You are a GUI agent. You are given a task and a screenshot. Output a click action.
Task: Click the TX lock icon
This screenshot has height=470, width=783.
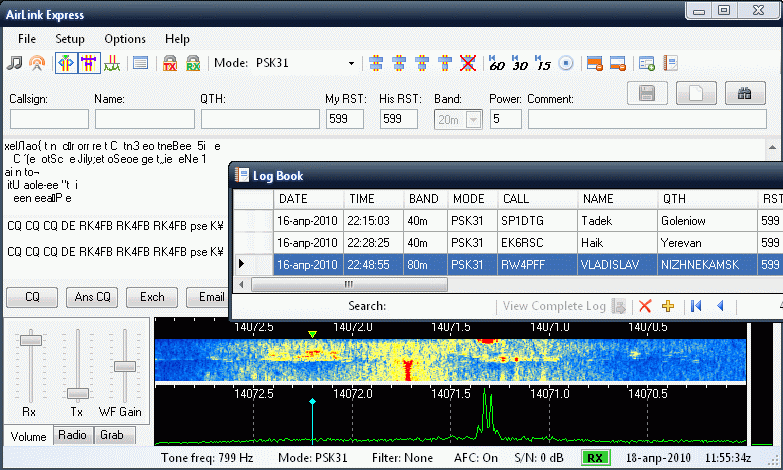click(x=170, y=63)
